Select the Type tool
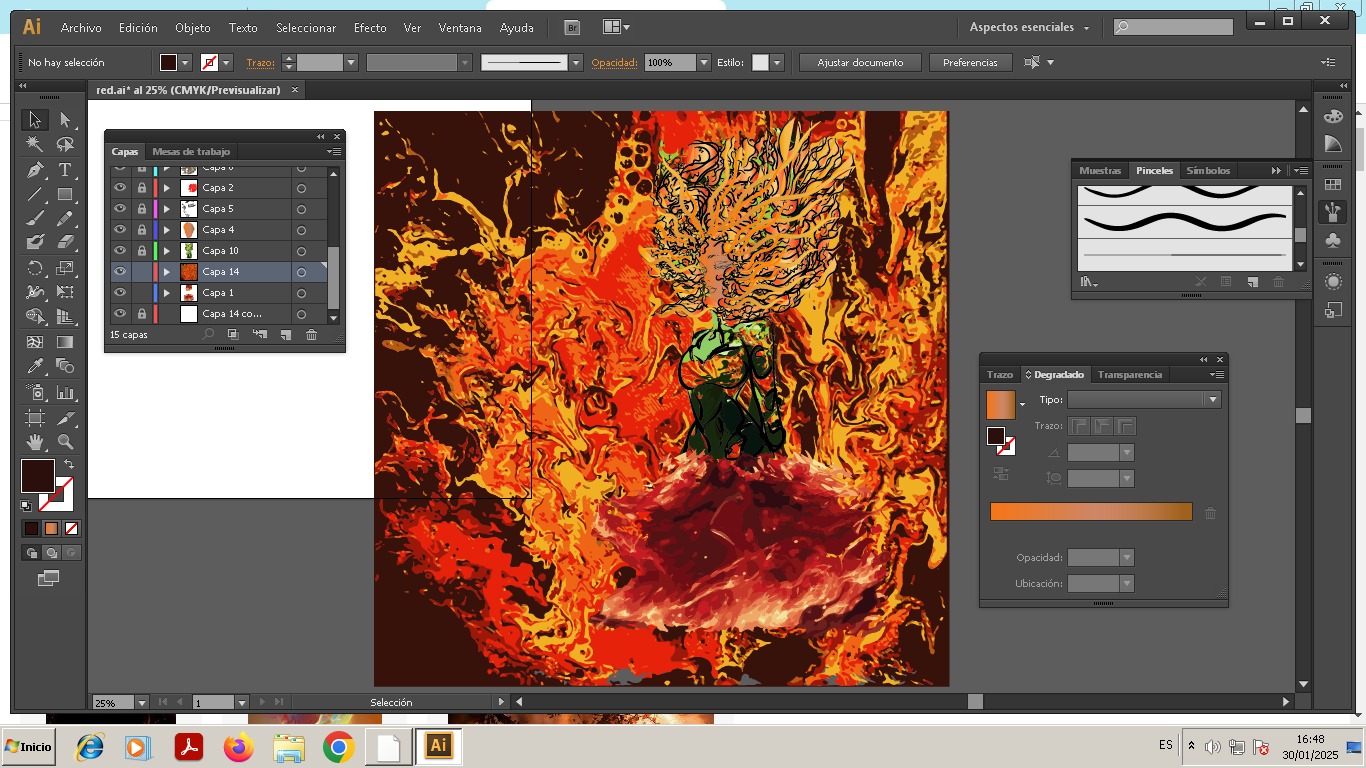The width and height of the screenshot is (1366, 768). coord(65,170)
